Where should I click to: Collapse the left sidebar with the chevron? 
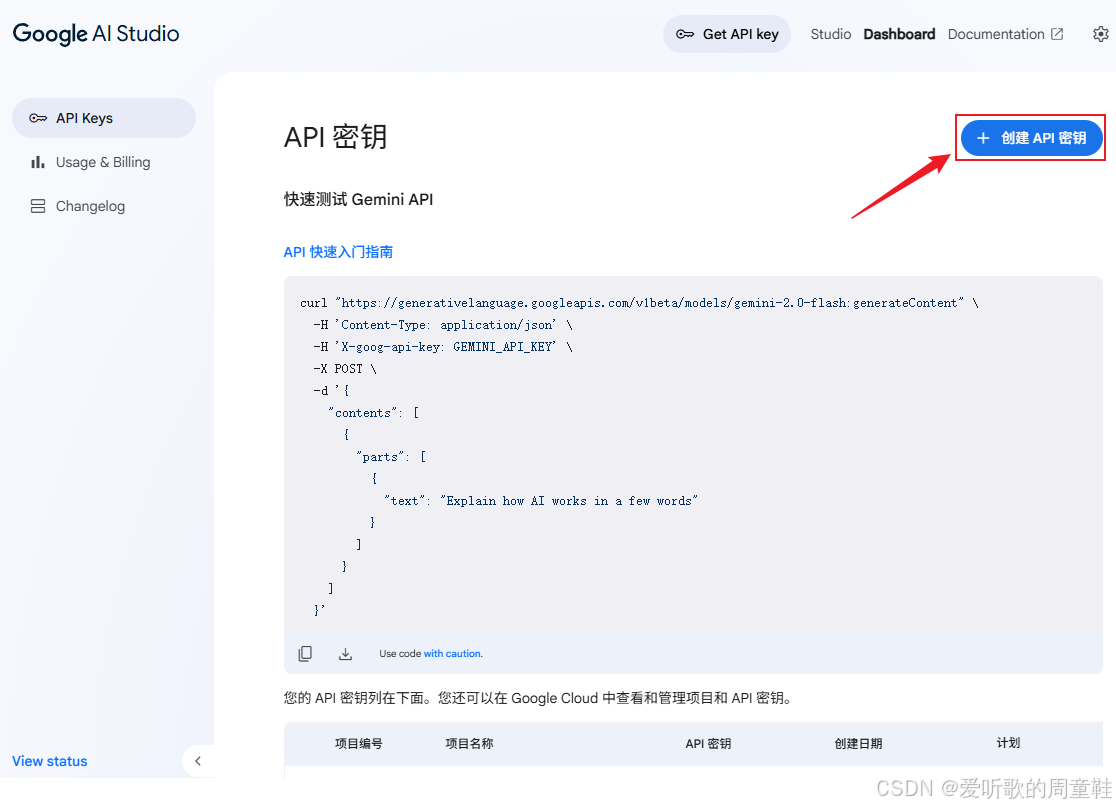[x=197, y=761]
